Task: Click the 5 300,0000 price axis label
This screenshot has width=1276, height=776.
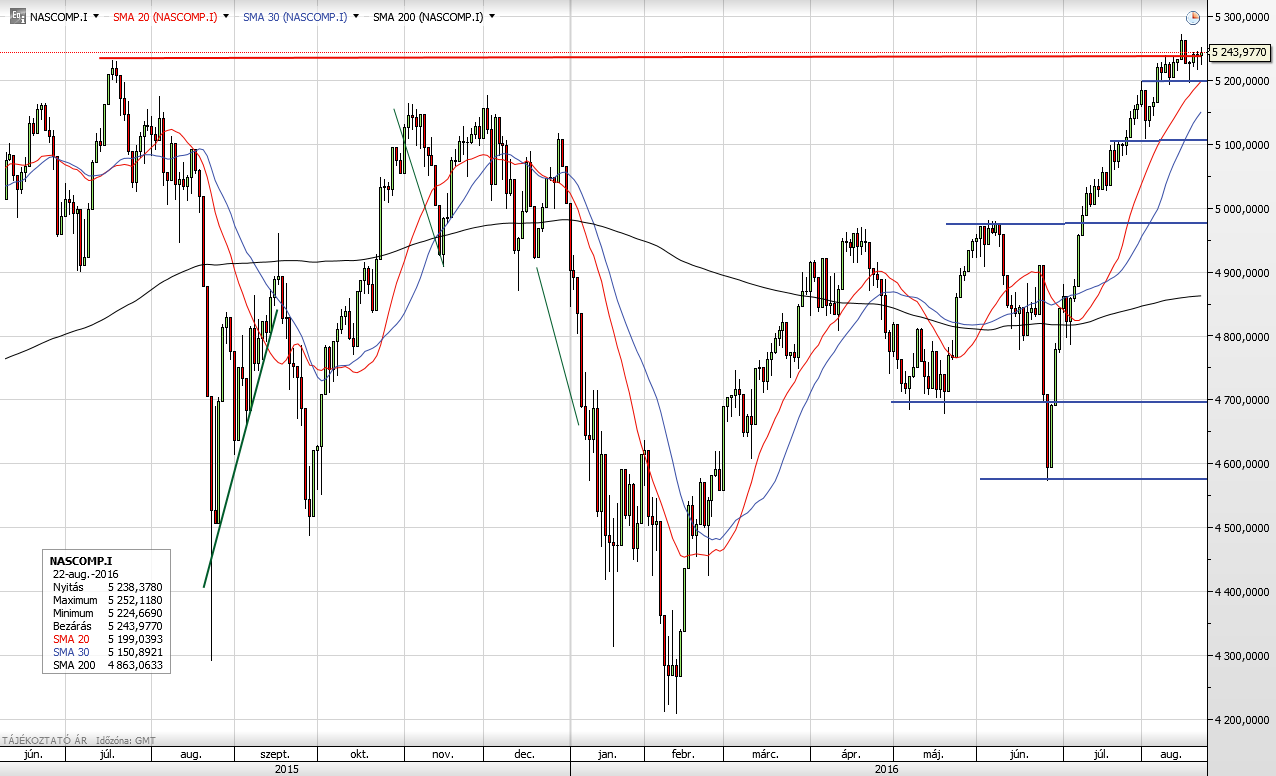Action: pos(1240,17)
